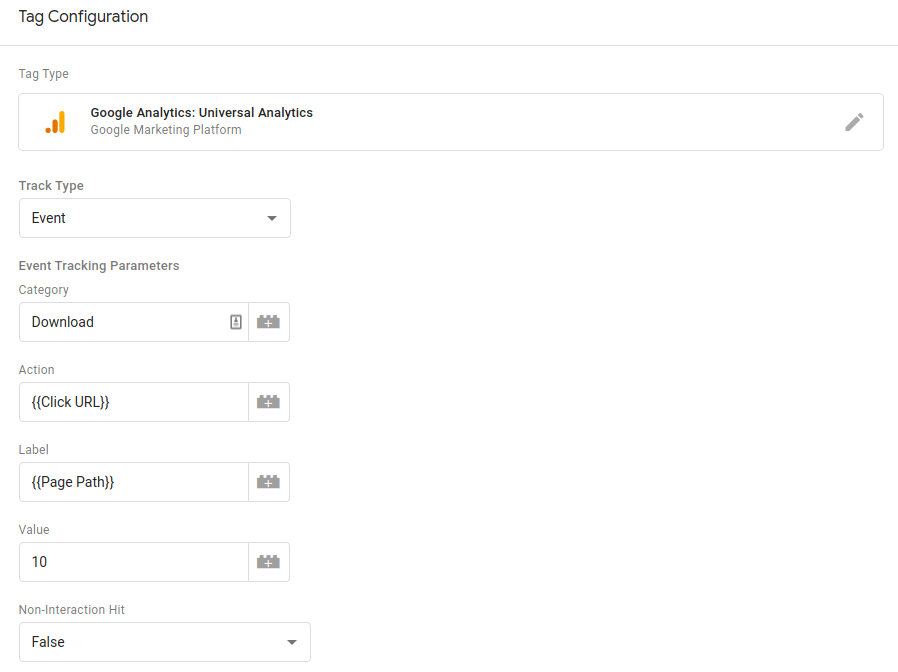Image resolution: width=898 pixels, height=672 pixels.
Task: Click the Event Tracking Parameters label
Action: (x=99, y=266)
